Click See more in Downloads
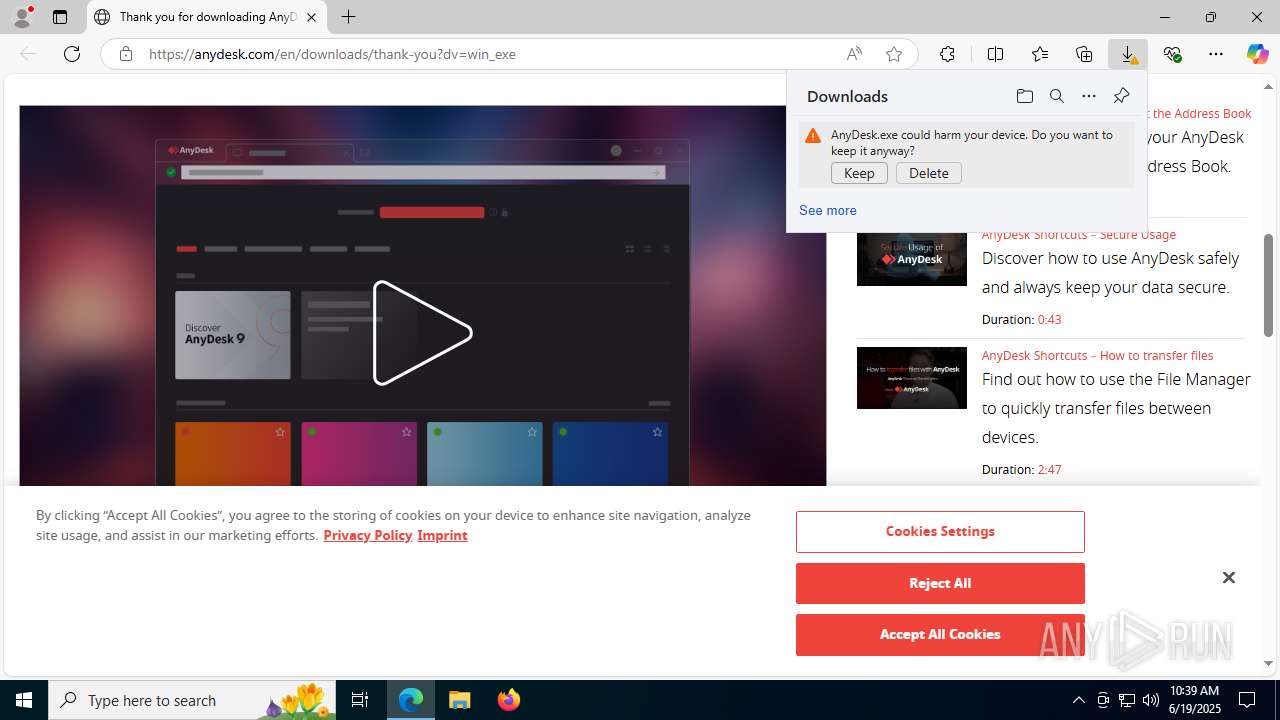 point(827,210)
